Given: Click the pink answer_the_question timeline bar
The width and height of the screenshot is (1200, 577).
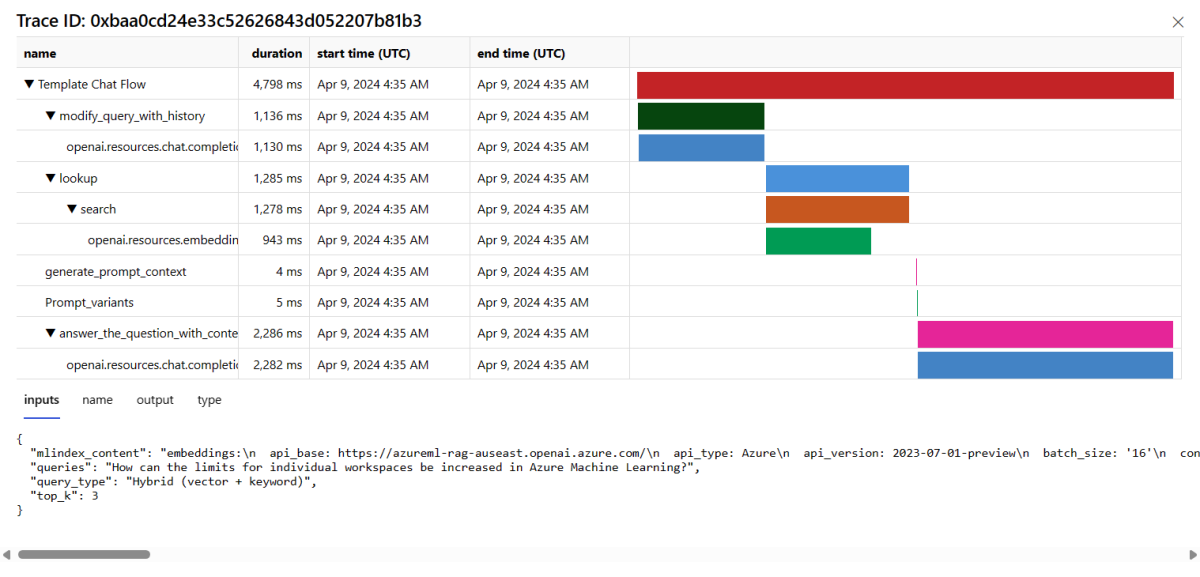Looking at the screenshot, I should (1045, 334).
